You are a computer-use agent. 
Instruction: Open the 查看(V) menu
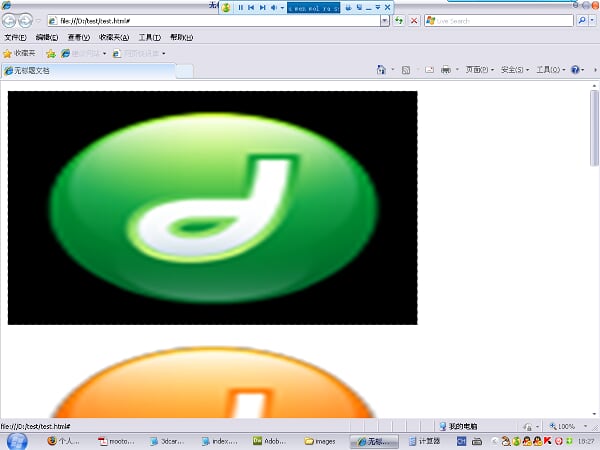click(78, 37)
